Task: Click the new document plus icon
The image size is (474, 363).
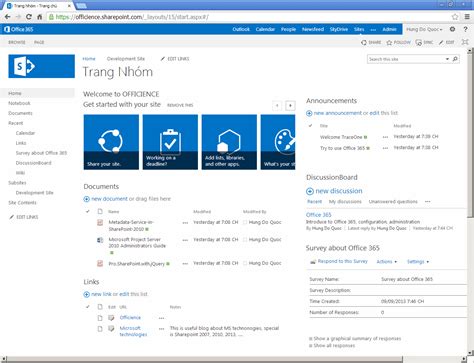Action: [x=86, y=199]
